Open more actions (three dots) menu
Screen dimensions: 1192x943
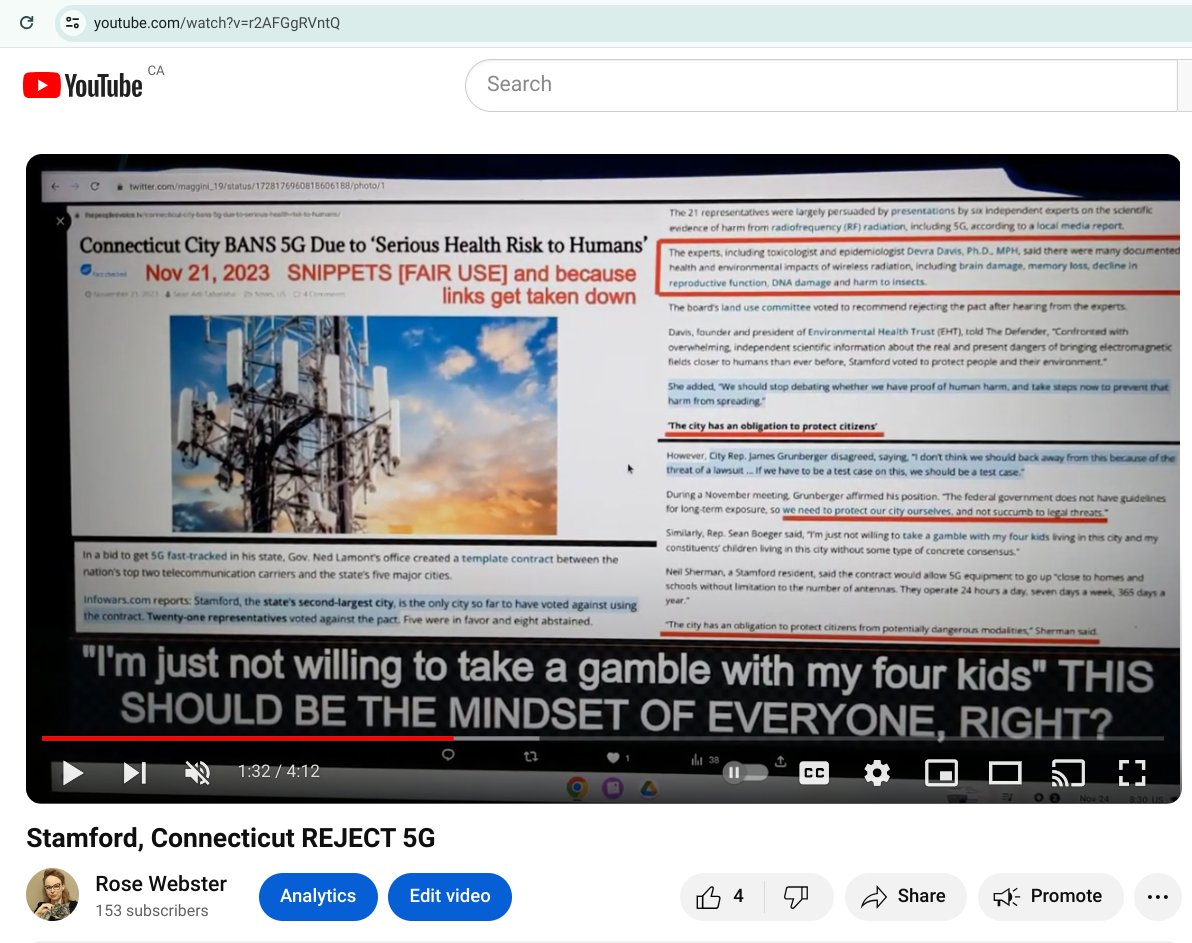click(1157, 897)
